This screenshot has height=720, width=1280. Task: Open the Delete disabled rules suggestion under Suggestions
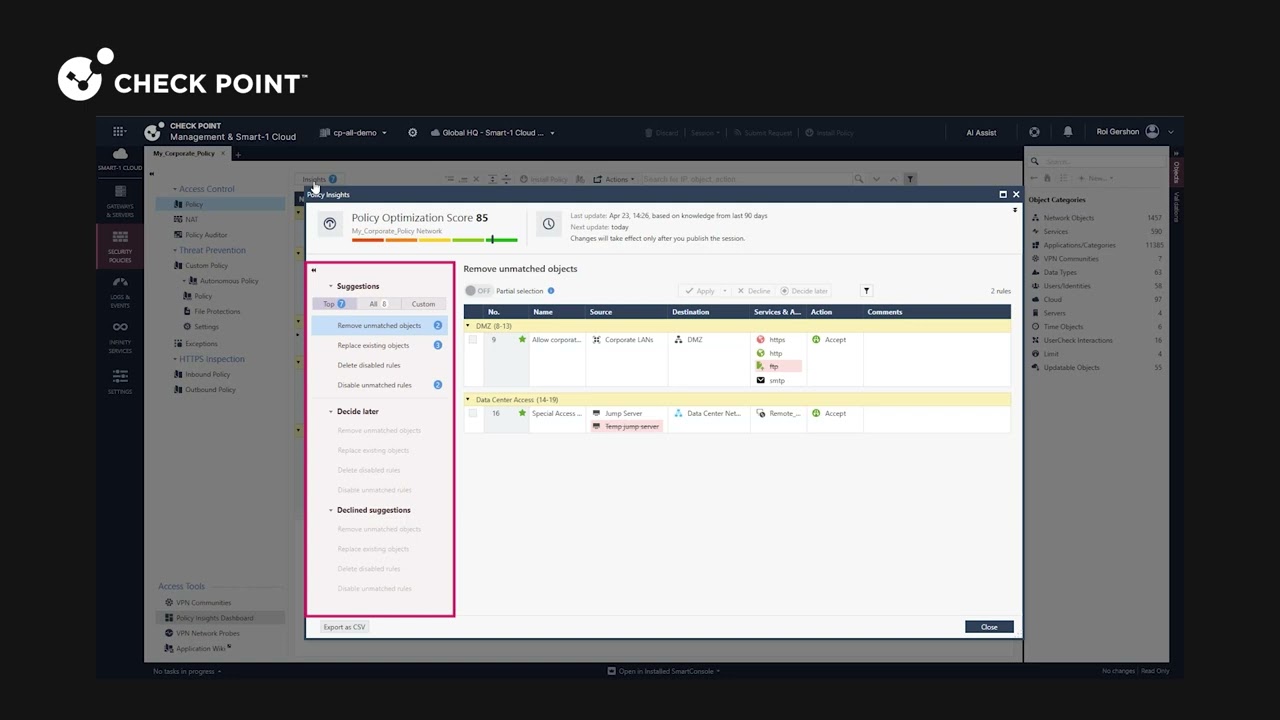(380, 365)
